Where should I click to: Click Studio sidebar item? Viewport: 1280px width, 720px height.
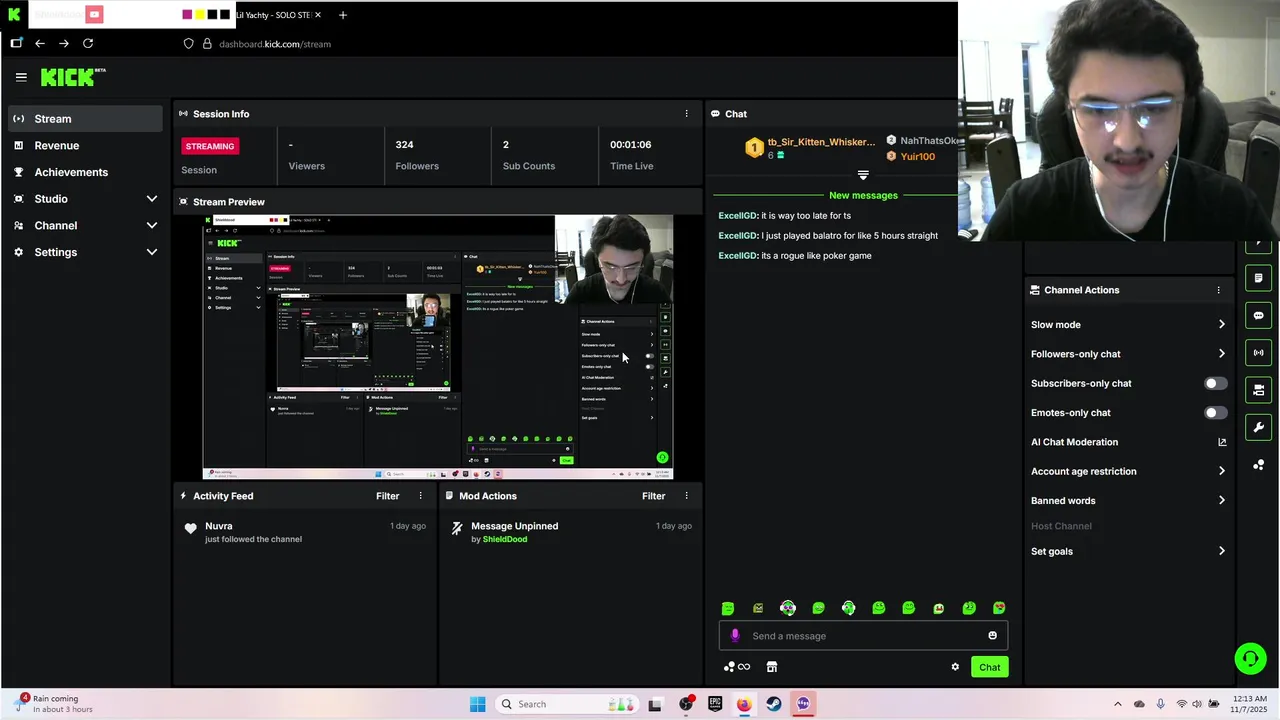click(x=51, y=199)
